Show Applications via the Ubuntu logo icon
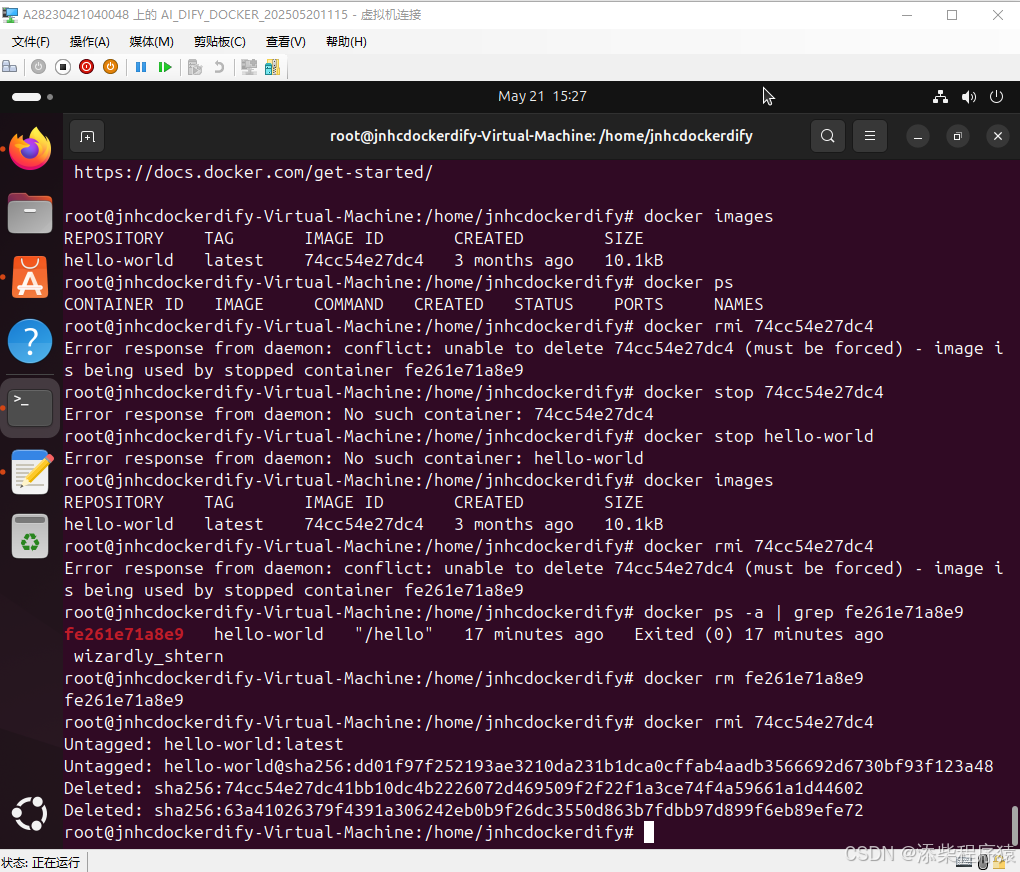This screenshot has height=872, width=1020. 30,813
